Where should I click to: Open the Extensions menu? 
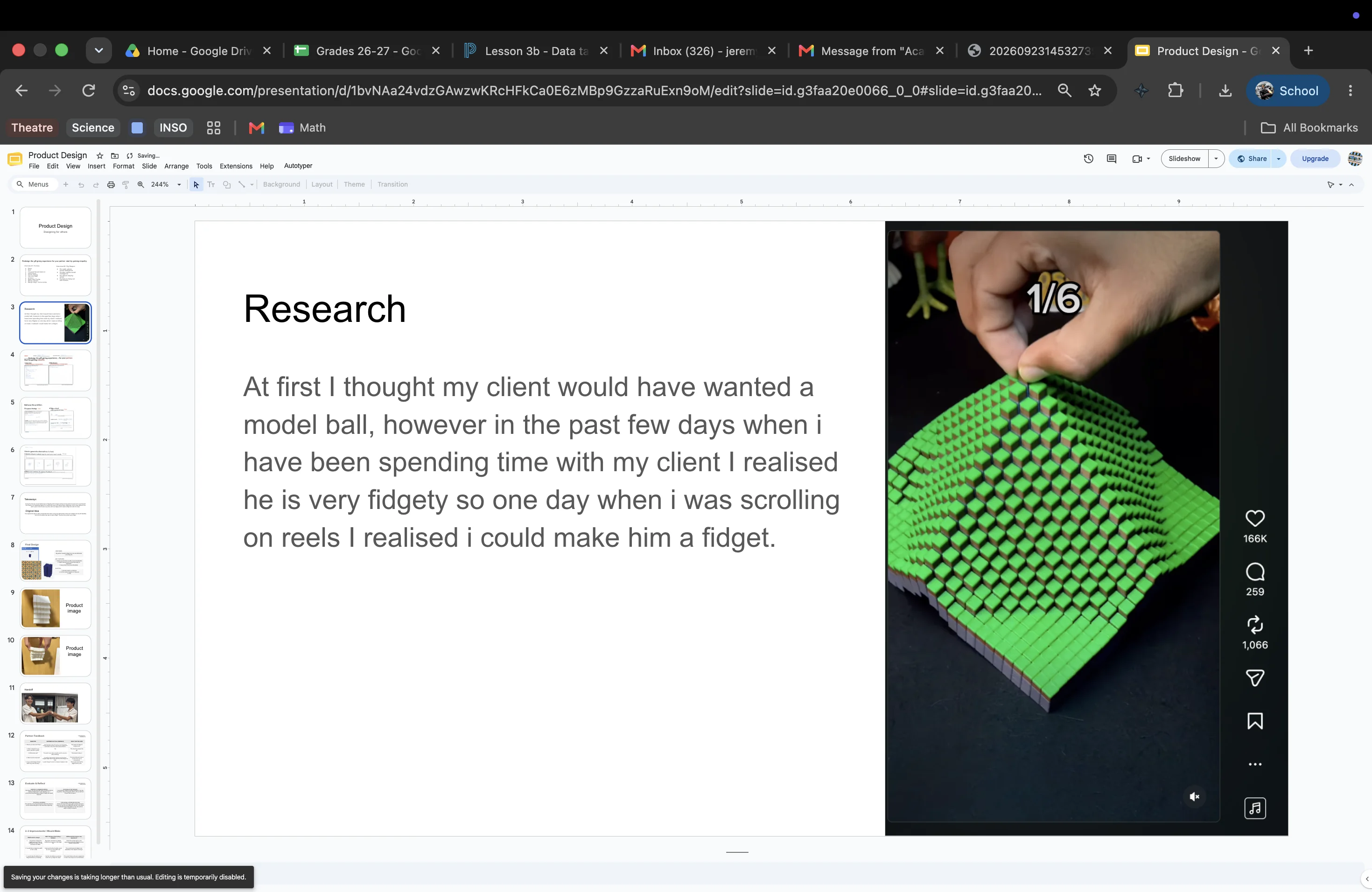[x=236, y=166]
